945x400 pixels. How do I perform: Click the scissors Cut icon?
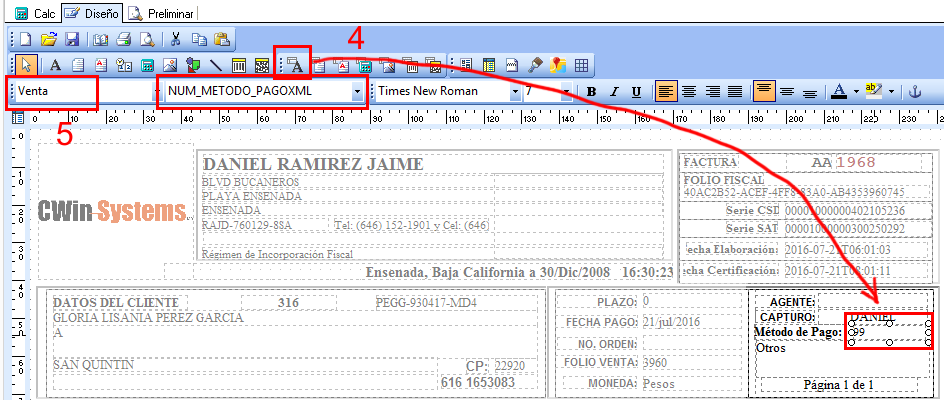tap(175, 40)
